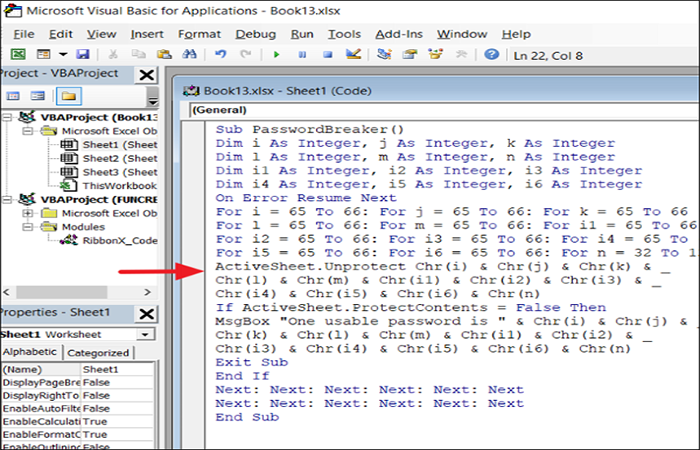The height and width of the screenshot is (450, 700).
Task: Click the Run Sub green play icon
Action: coord(277,55)
